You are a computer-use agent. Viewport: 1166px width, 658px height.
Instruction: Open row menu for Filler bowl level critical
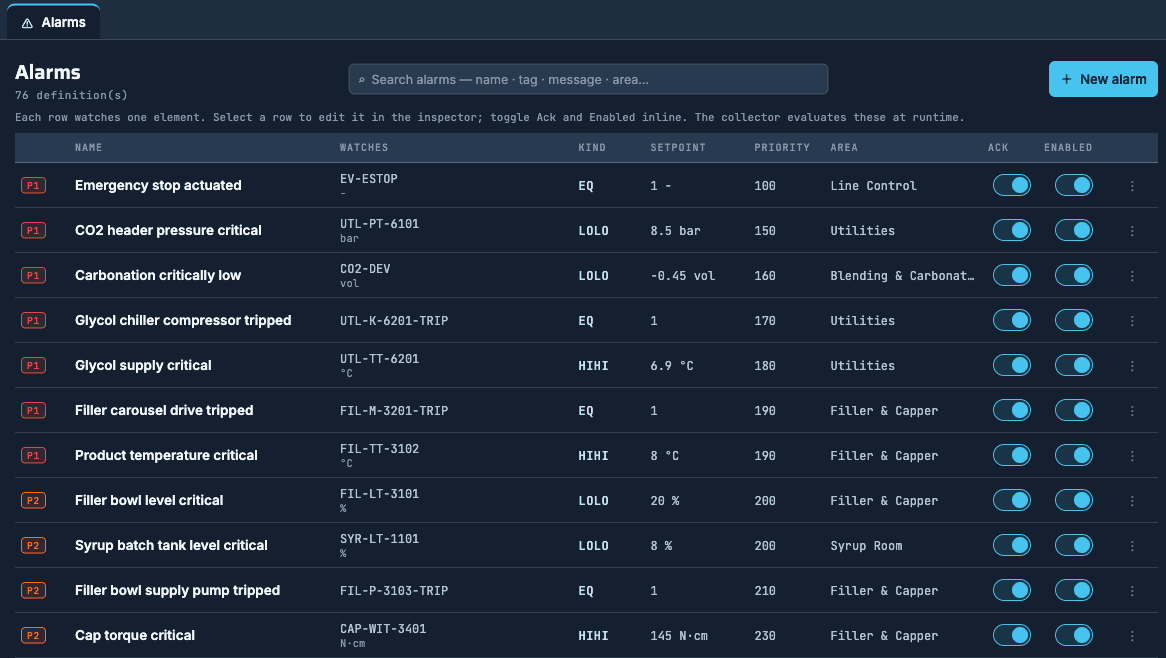pos(1132,500)
